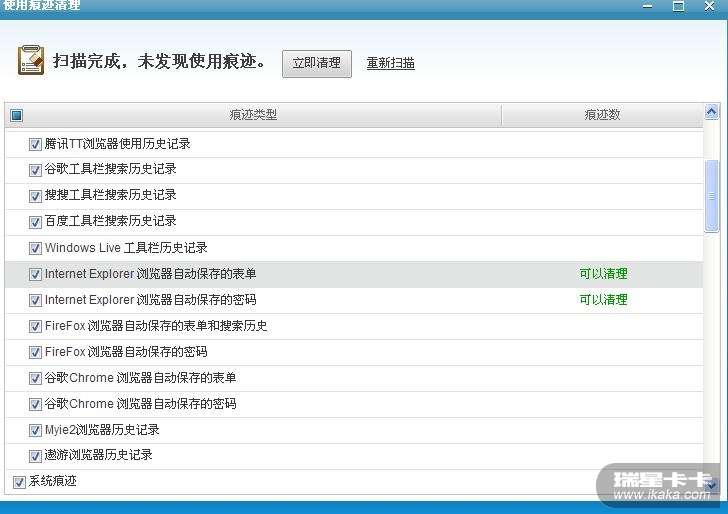This screenshot has width=728, height=514.
Task: Select the 谷歌工具栏搜索历史记录 row text
Action: tap(110, 169)
